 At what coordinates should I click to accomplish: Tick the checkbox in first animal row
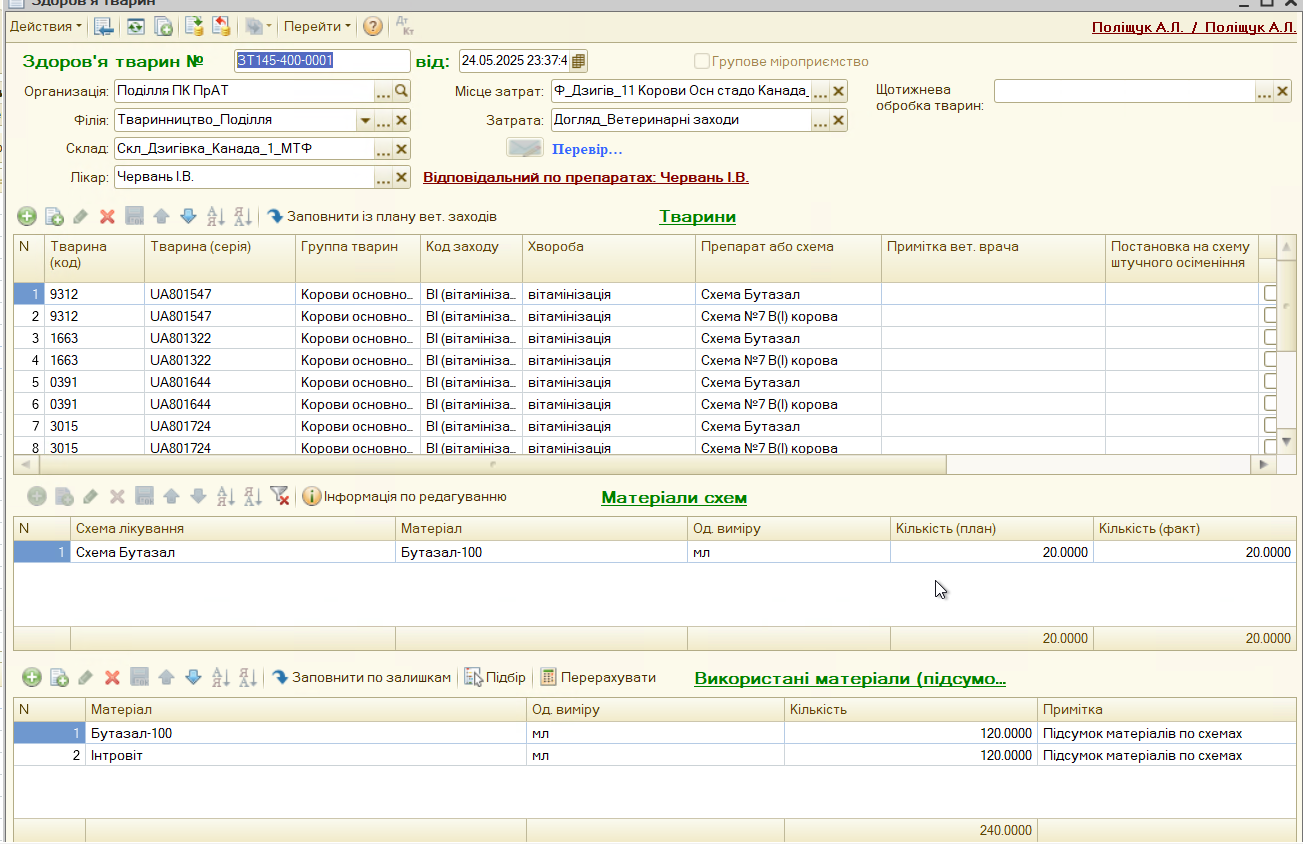(1271, 294)
